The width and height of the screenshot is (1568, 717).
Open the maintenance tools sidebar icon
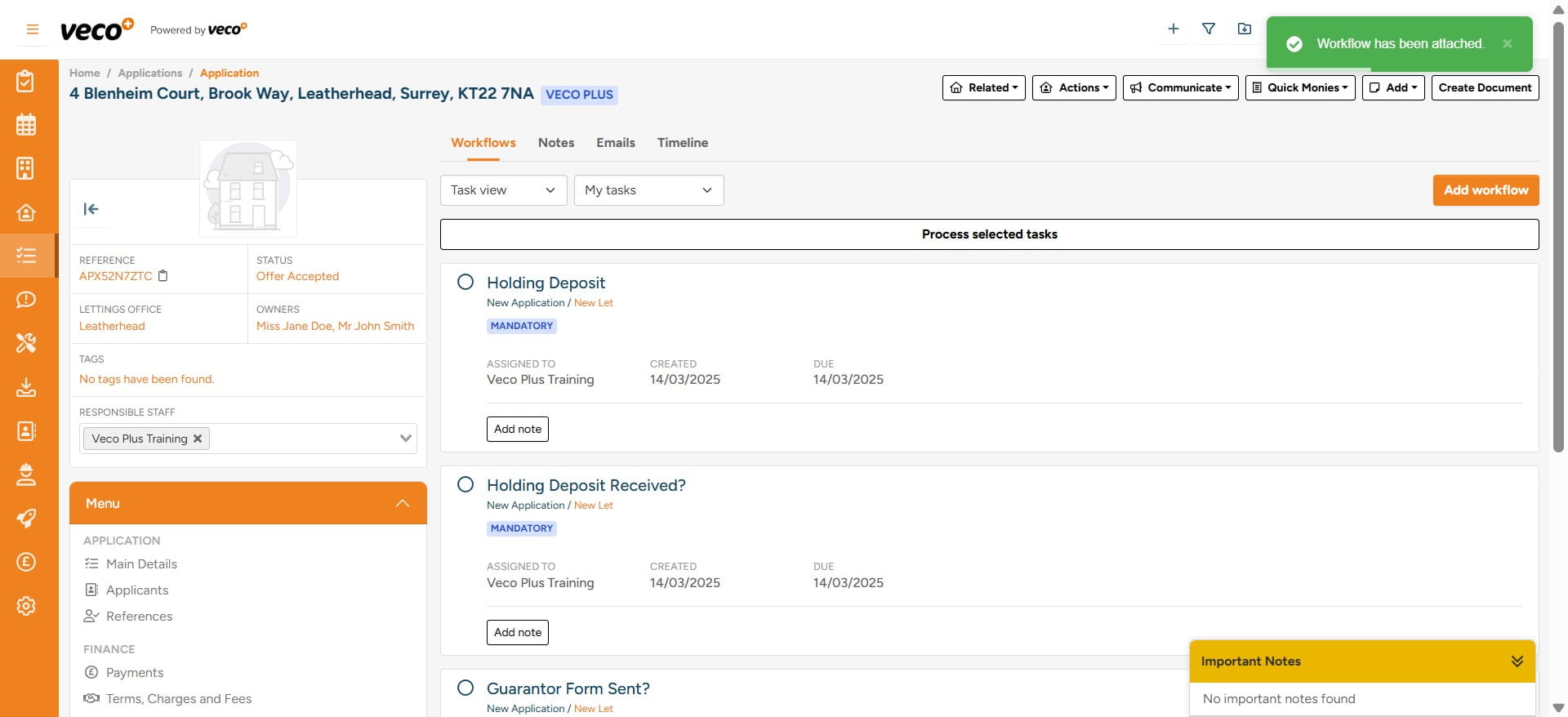click(26, 343)
